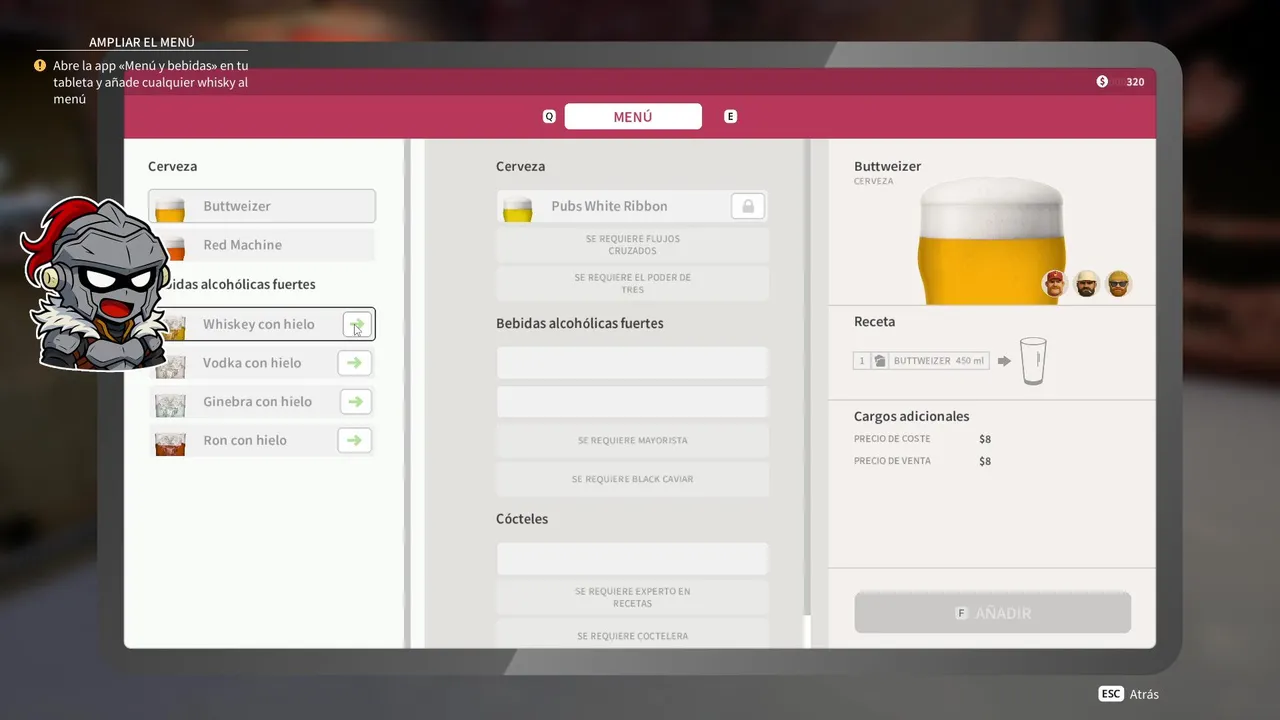Click locked slot Se requiere coctelera
This screenshot has width=1280, height=720.
(x=632, y=634)
